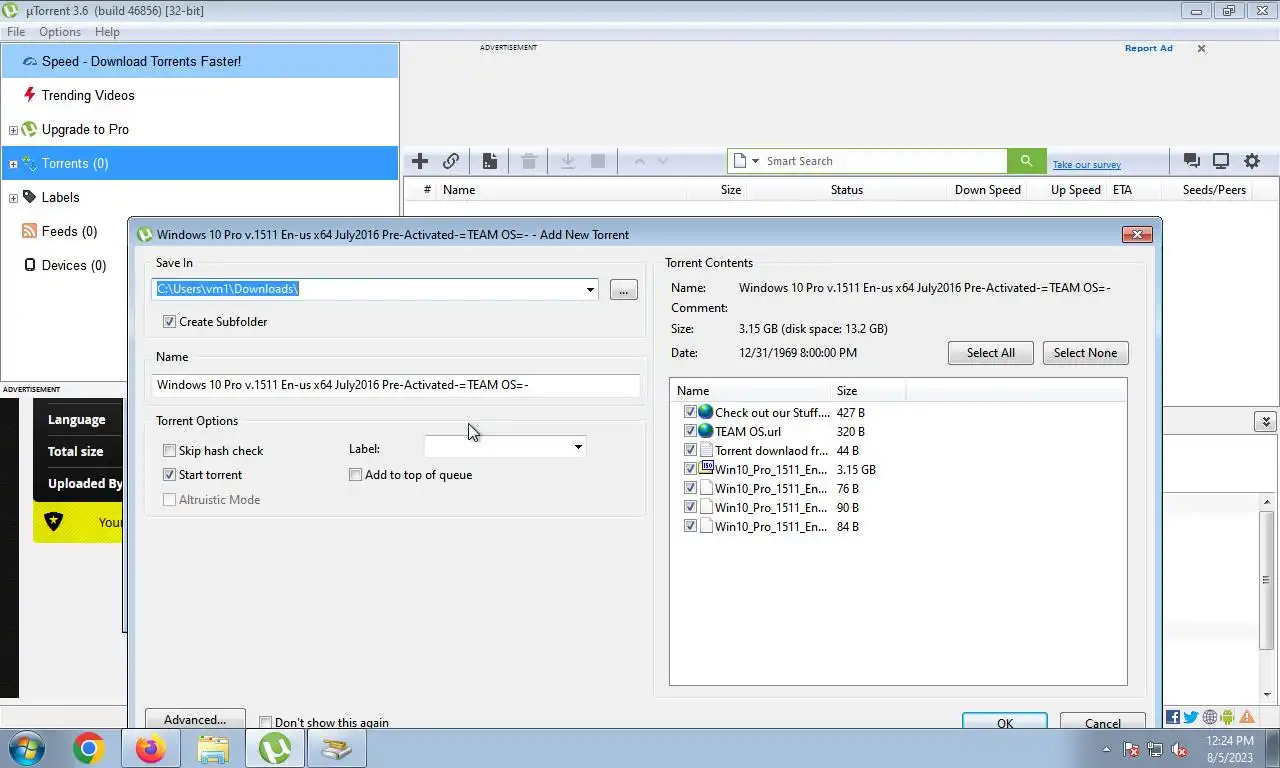
Task: Click the Add Torrent from URL link icon
Action: tap(451, 161)
